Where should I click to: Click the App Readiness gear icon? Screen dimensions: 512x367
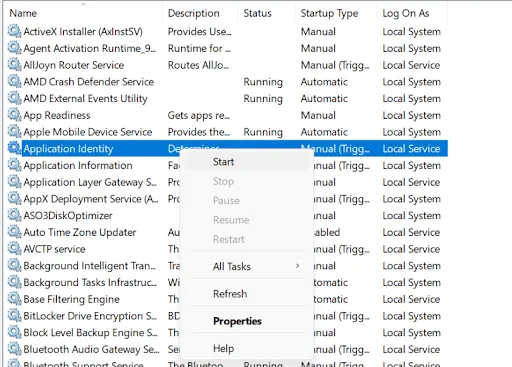pos(14,115)
